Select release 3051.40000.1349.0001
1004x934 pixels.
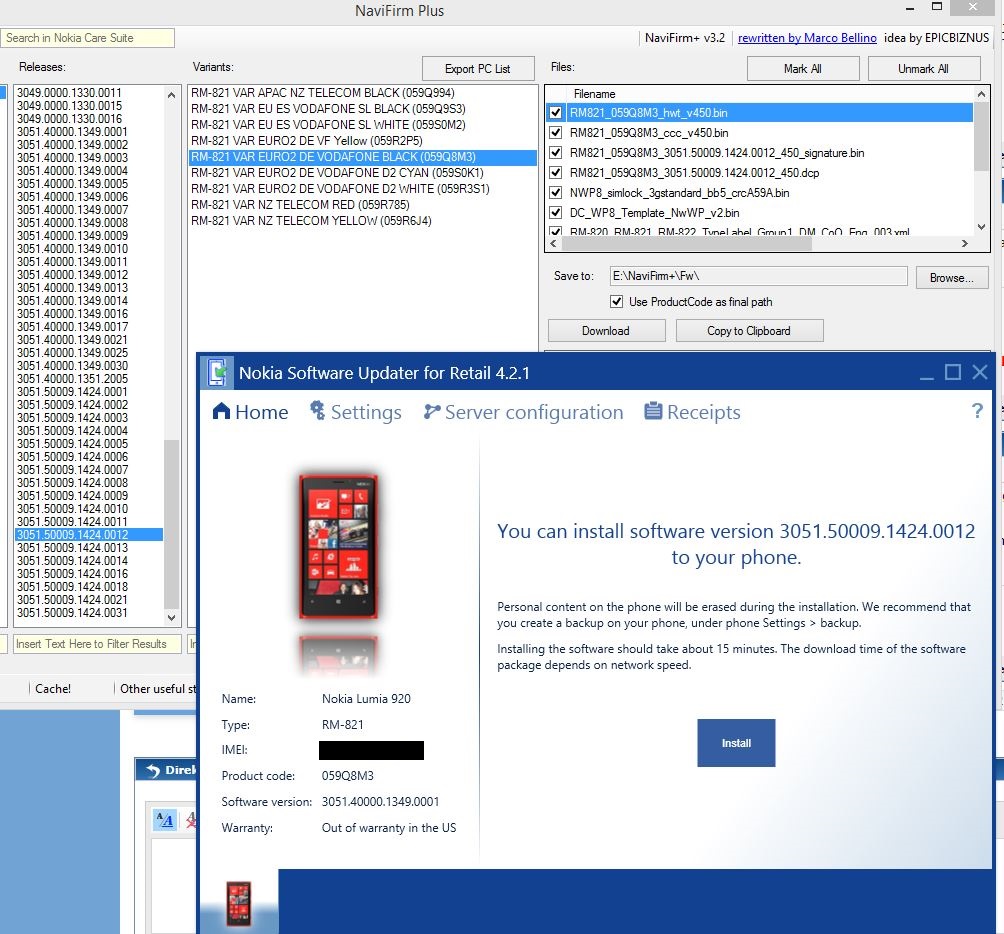(89, 132)
